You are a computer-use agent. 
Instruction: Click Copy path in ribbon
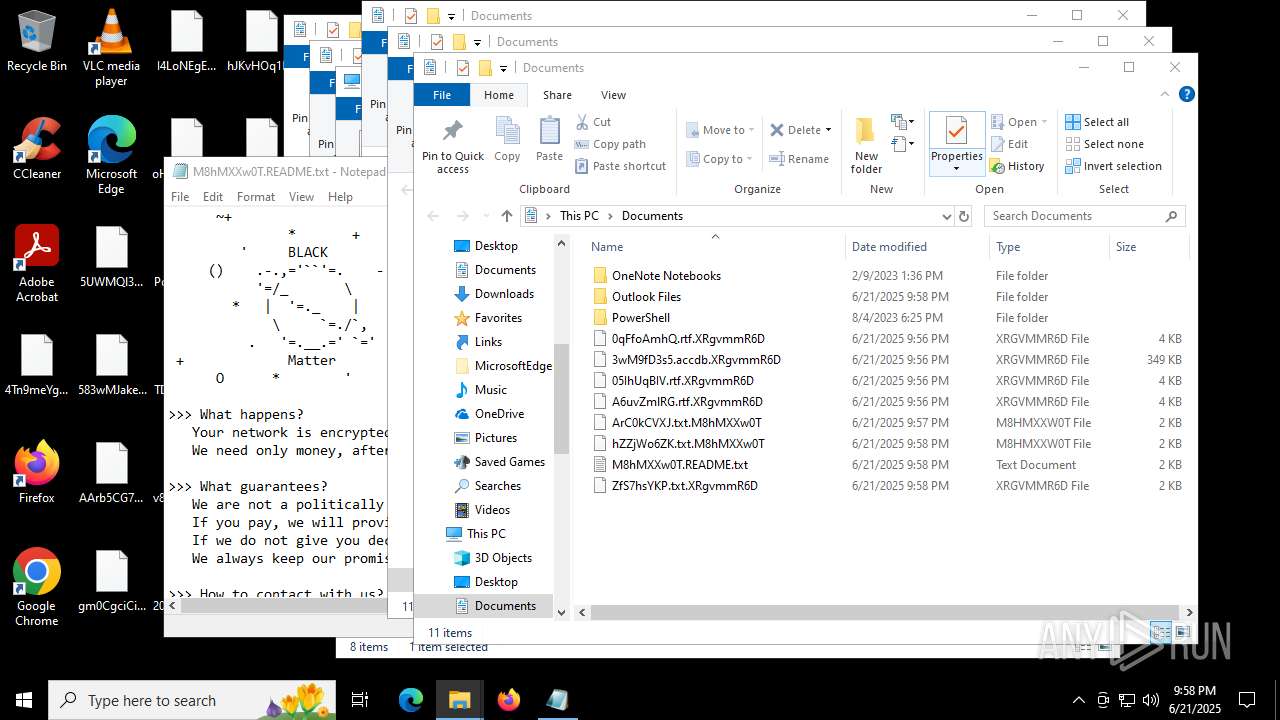click(610, 144)
